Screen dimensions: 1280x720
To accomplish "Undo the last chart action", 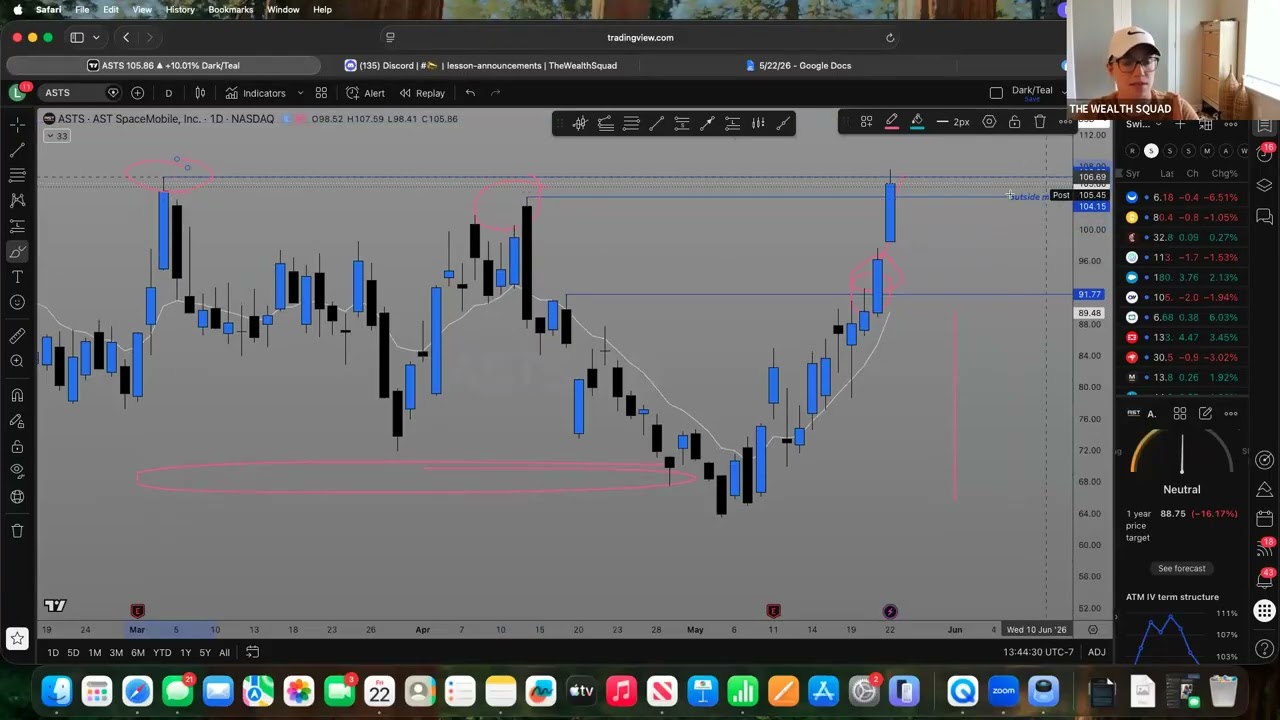I will pos(470,93).
